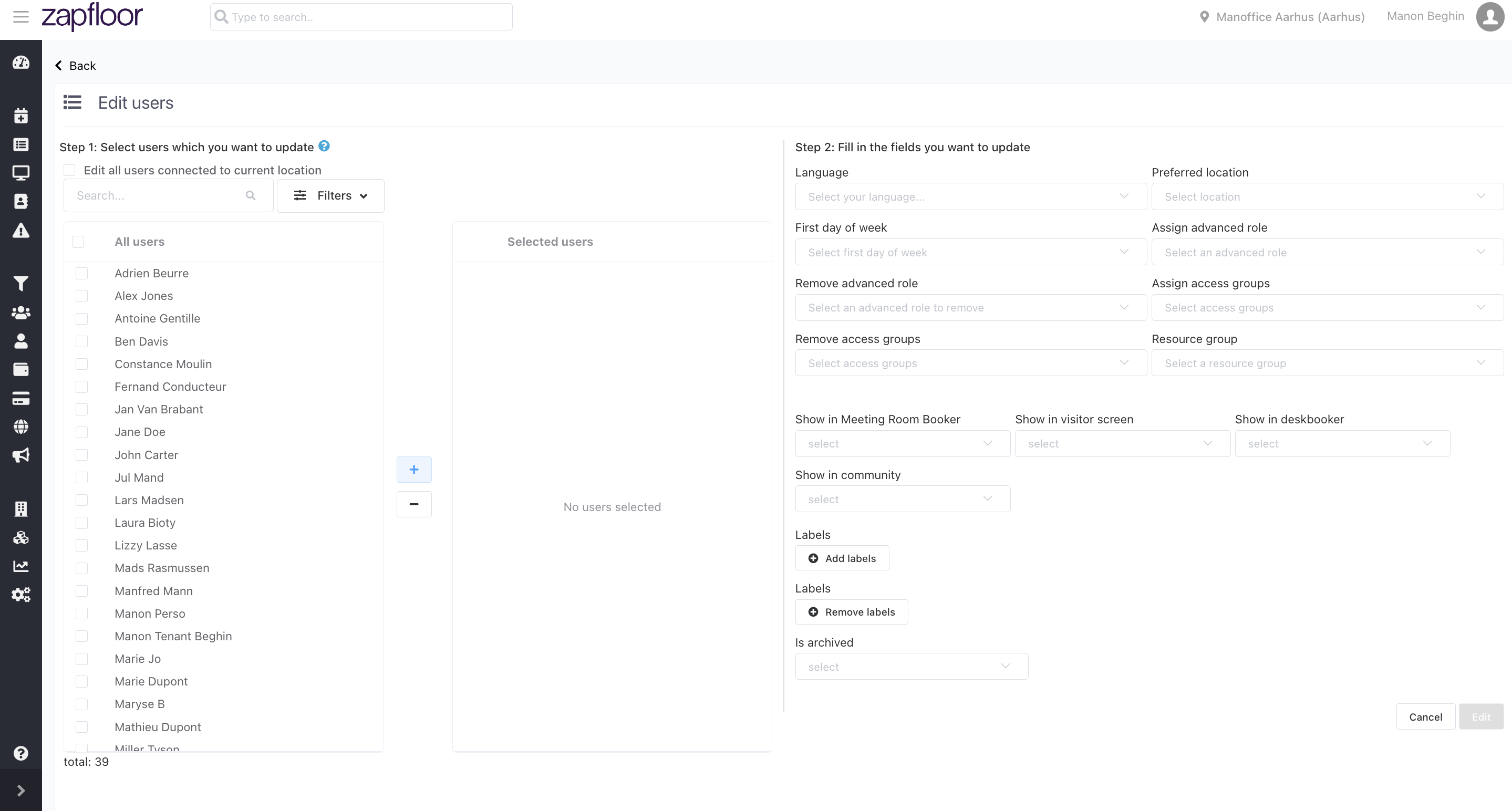
Task: Focus the users Search field
Action: [168, 195]
